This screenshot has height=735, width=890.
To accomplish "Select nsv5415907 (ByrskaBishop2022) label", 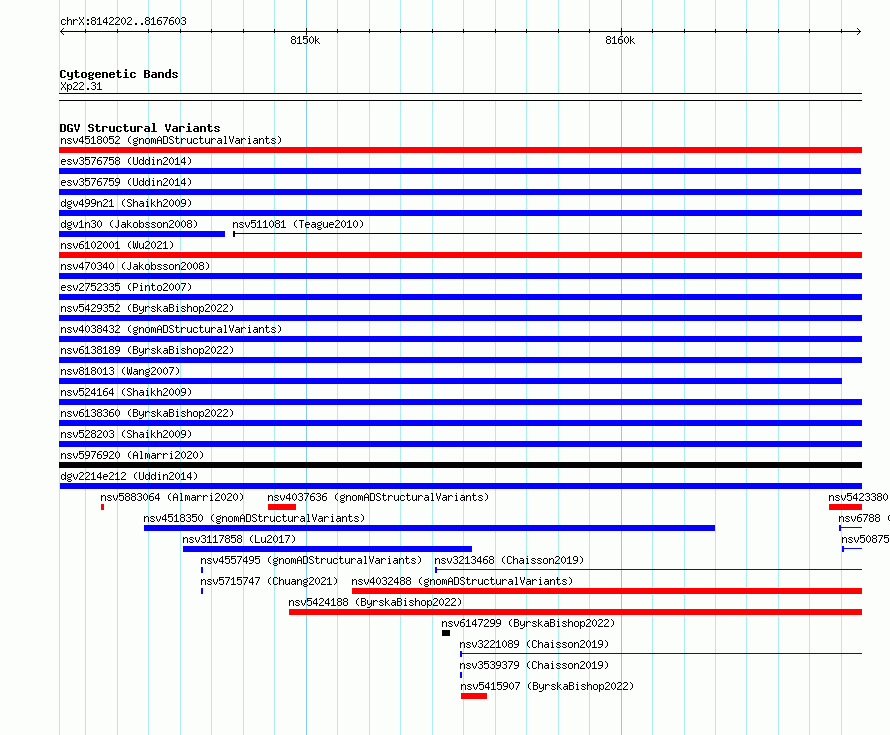I will click(x=547, y=686).
